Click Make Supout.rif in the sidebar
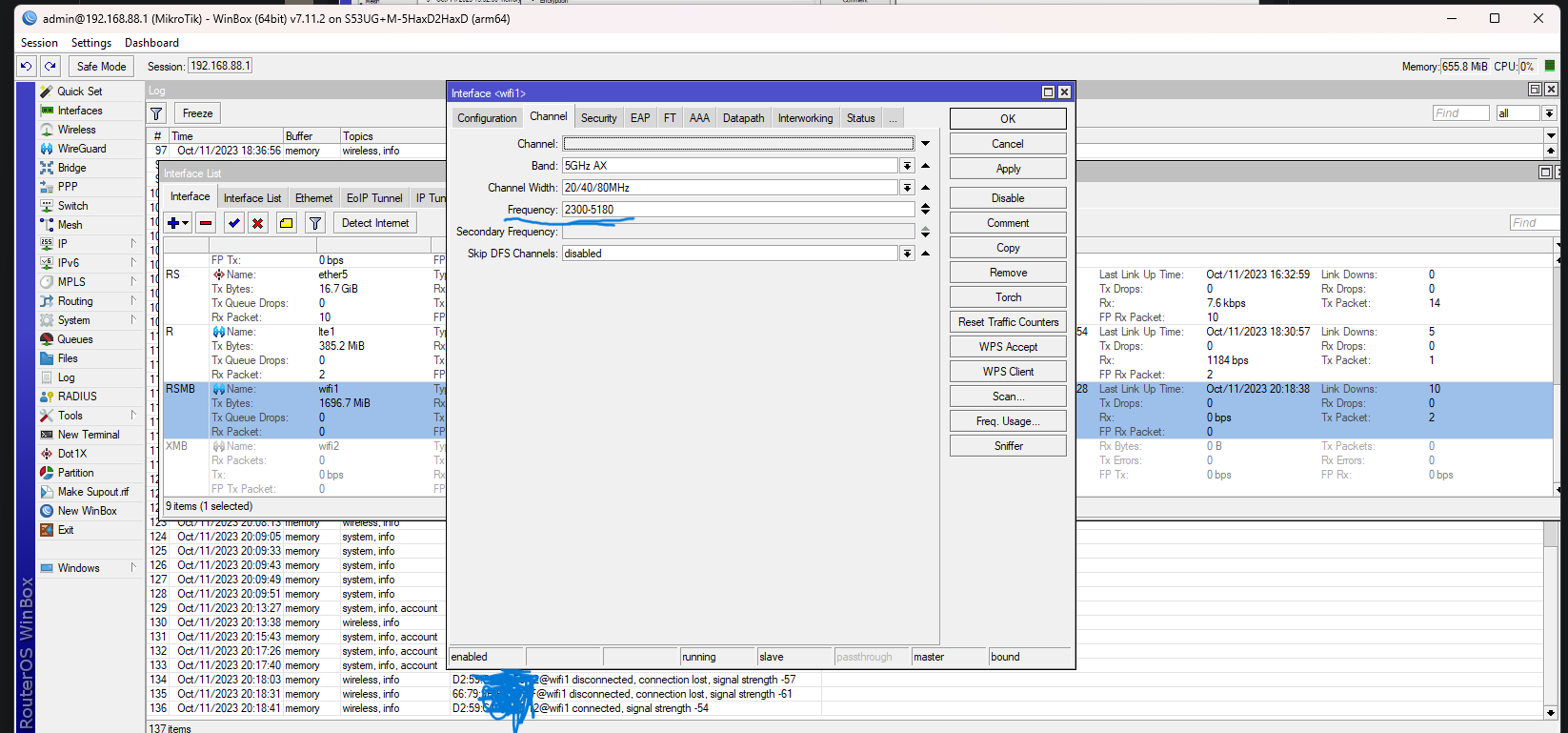Screen dimensions: 1568x733 tap(92, 492)
